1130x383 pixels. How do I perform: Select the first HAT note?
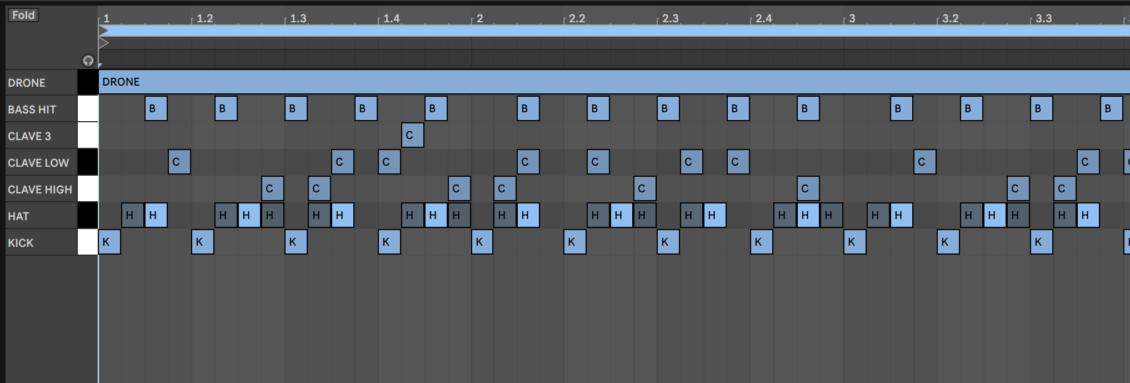(133, 216)
